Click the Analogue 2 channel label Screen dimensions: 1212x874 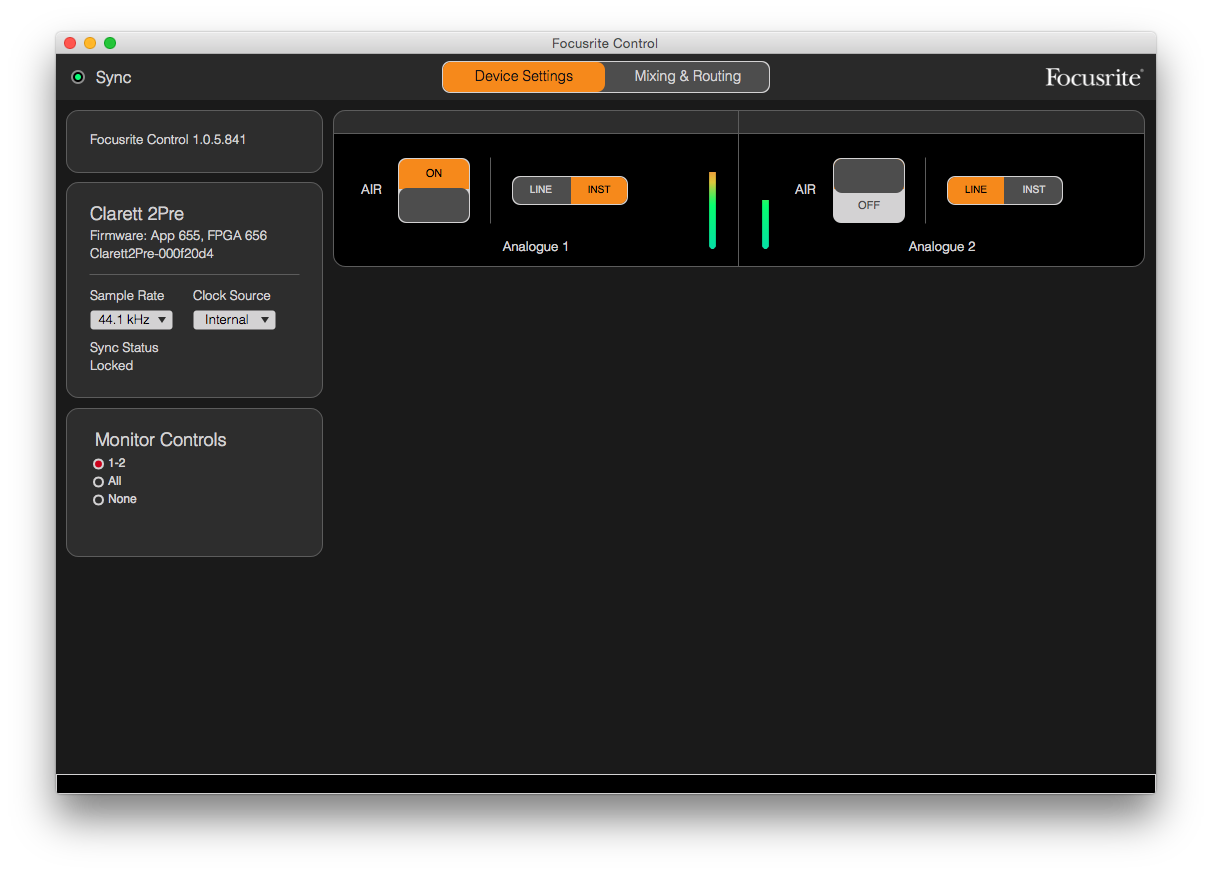[942, 247]
